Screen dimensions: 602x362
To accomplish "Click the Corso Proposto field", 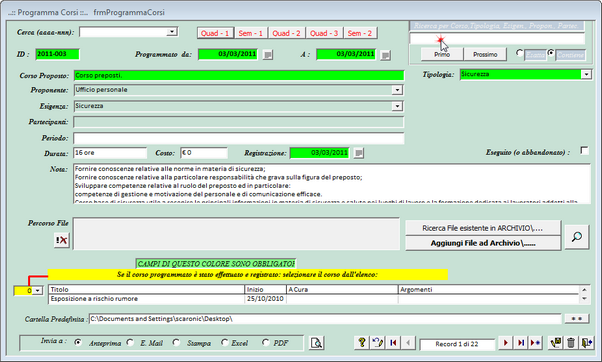I will [239, 76].
